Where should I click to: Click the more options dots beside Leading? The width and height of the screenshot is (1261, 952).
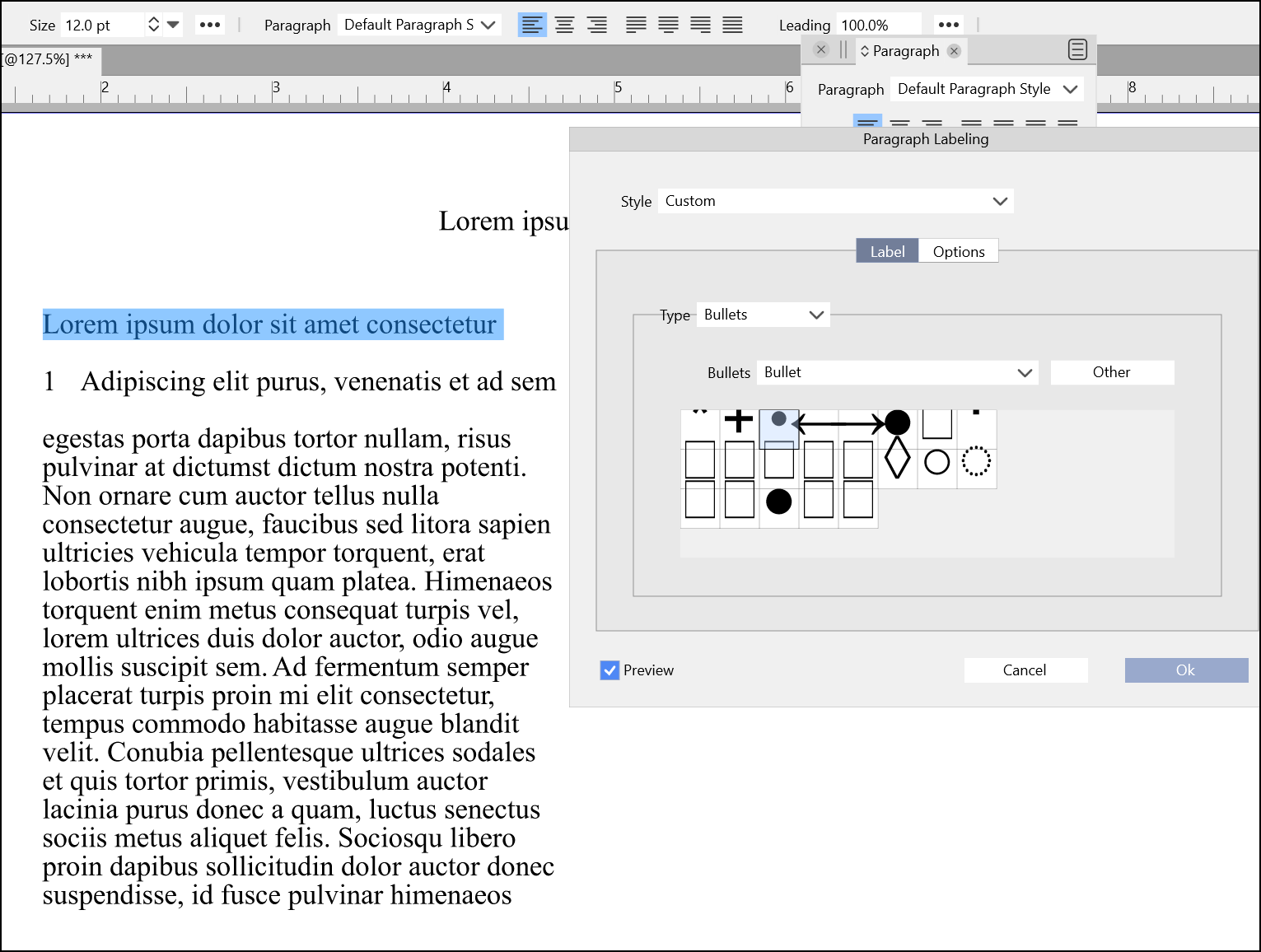click(949, 25)
